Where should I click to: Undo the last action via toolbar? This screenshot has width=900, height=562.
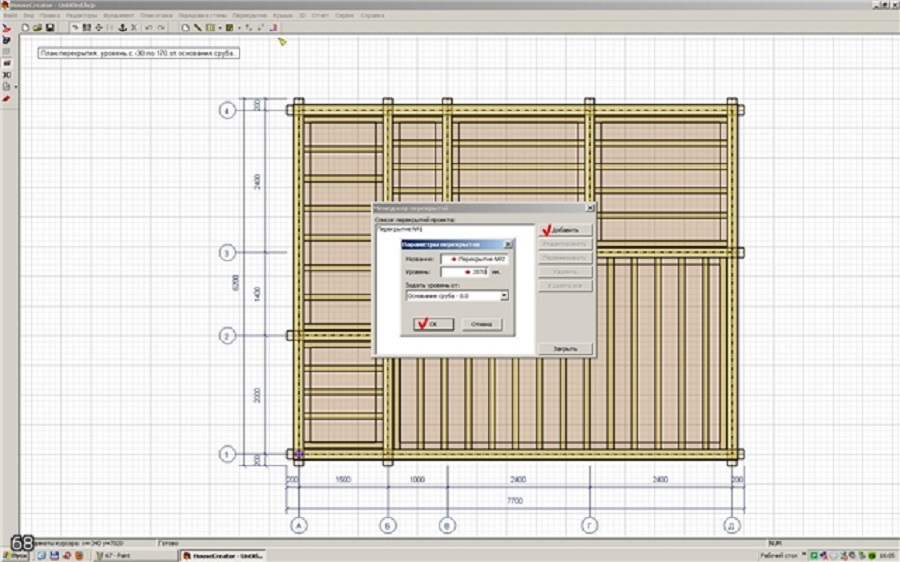tap(149, 28)
